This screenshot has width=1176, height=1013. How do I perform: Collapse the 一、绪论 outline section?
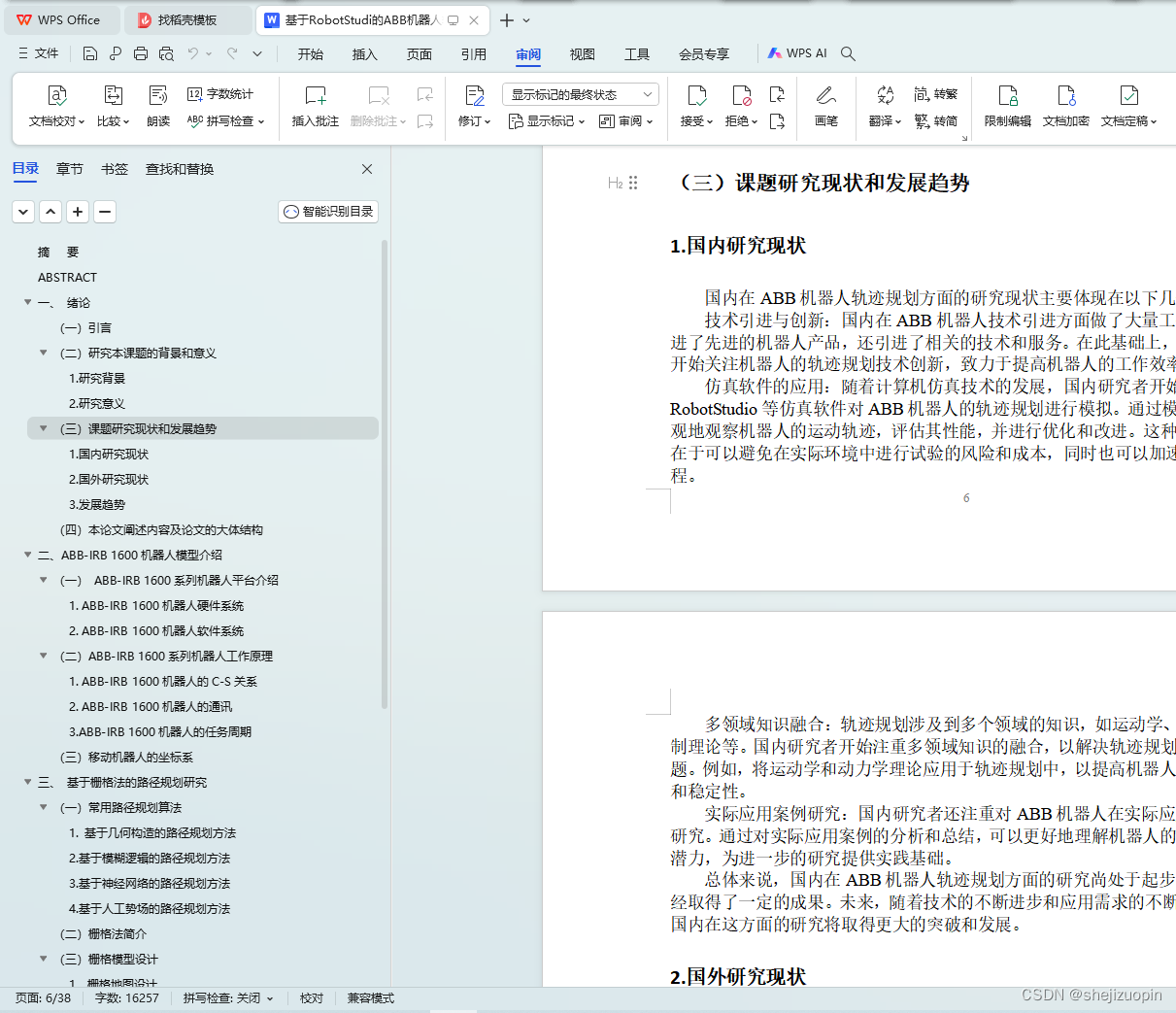click(28, 302)
